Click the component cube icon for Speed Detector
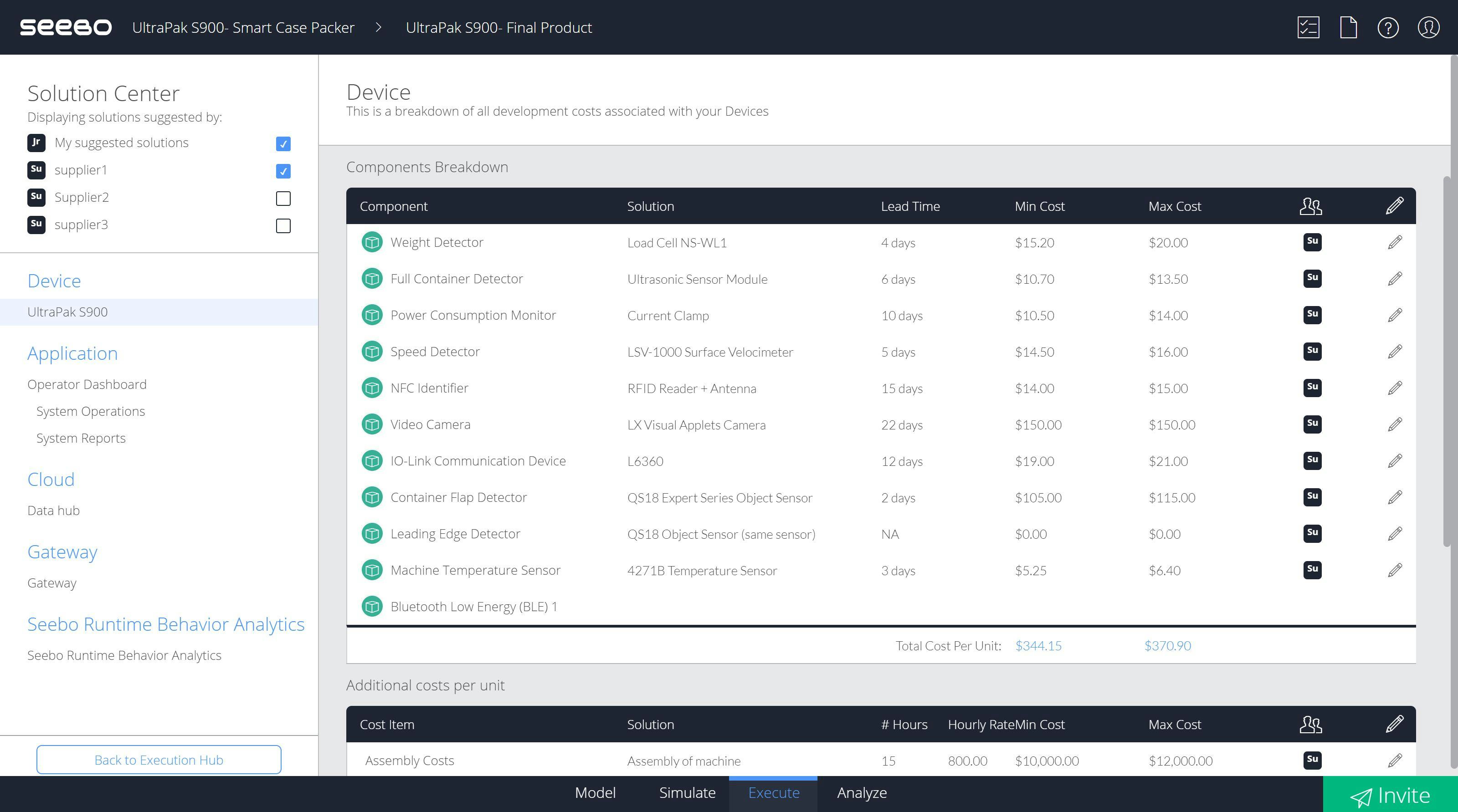1458x812 pixels. tap(372, 351)
